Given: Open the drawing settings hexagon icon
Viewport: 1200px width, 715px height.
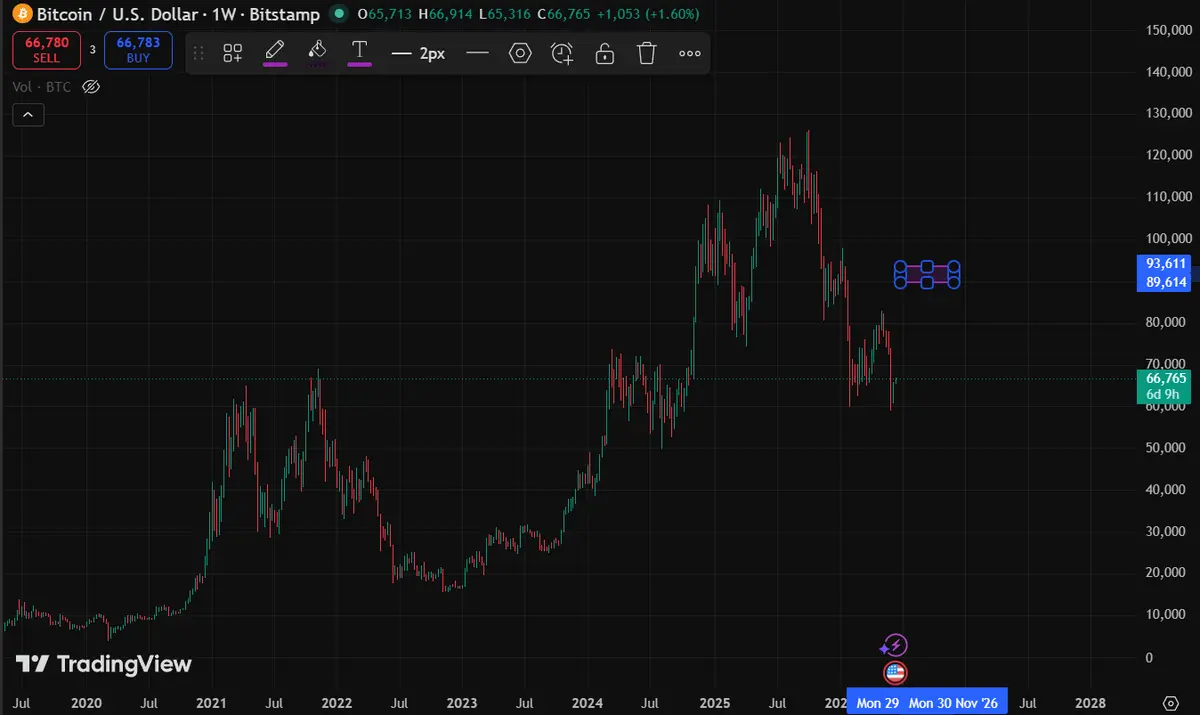Looking at the screenshot, I should coord(520,53).
